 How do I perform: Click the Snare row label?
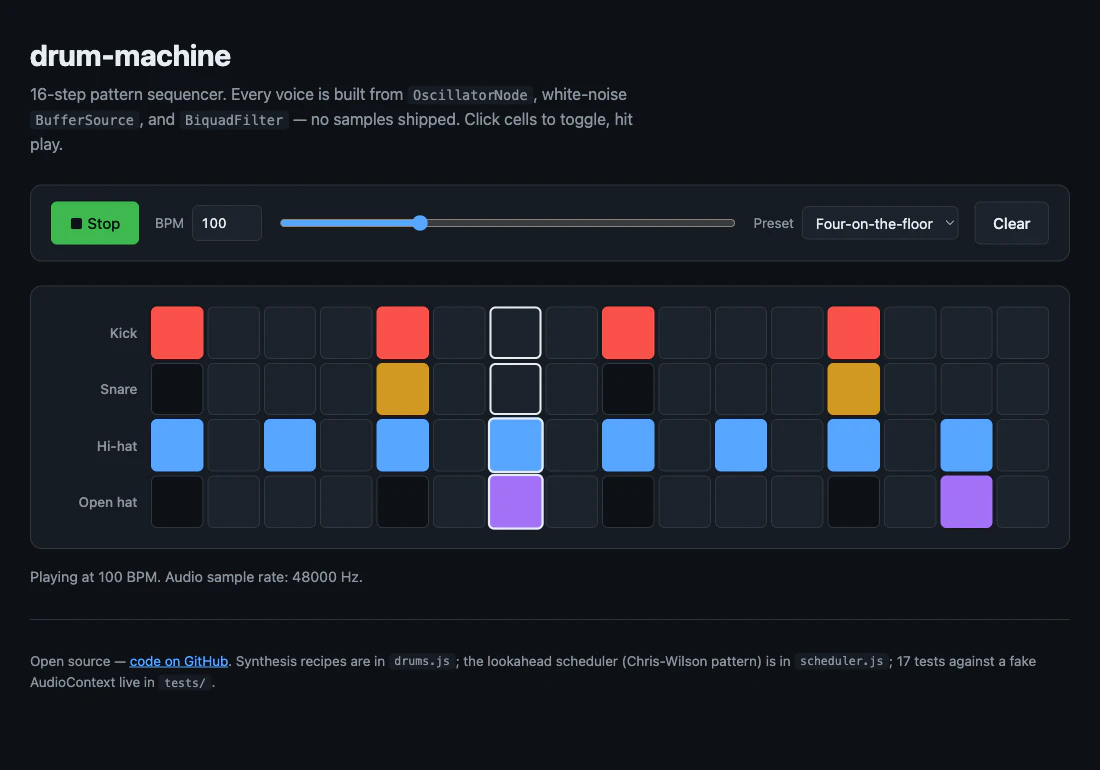[x=119, y=389]
